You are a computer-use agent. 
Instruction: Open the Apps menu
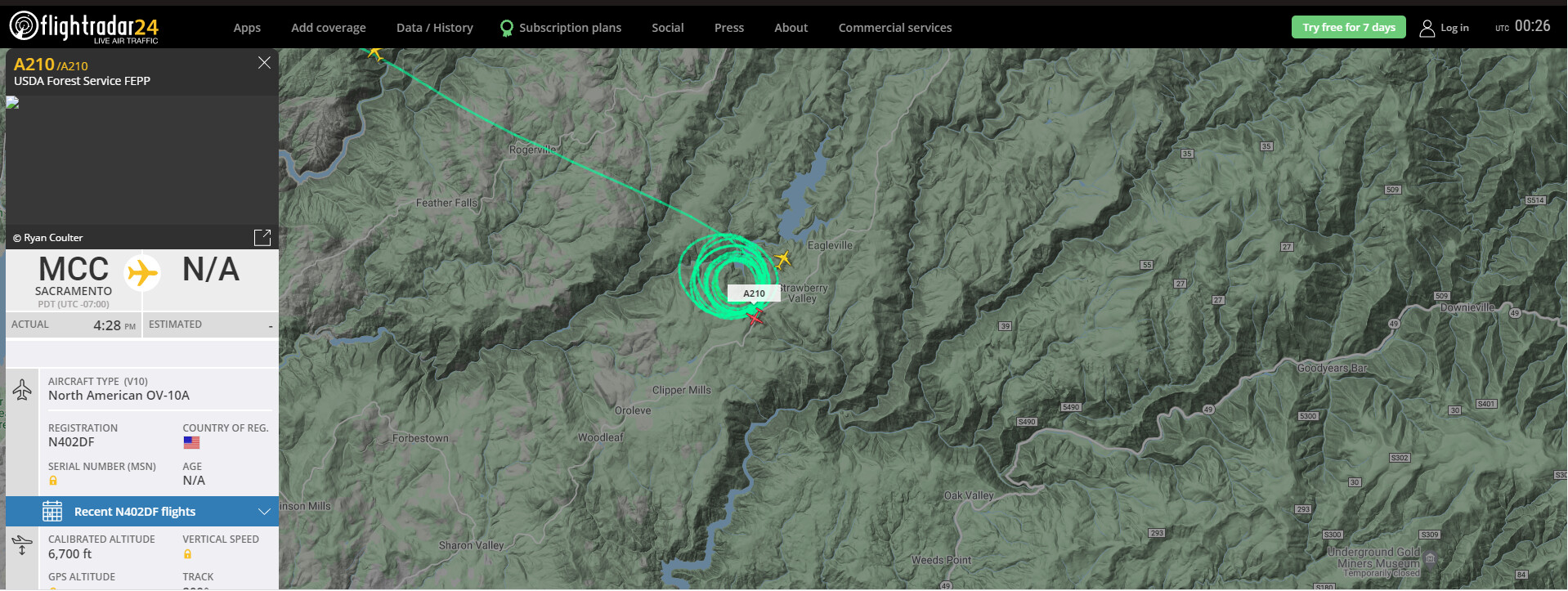pyautogui.click(x=247, y=28)
